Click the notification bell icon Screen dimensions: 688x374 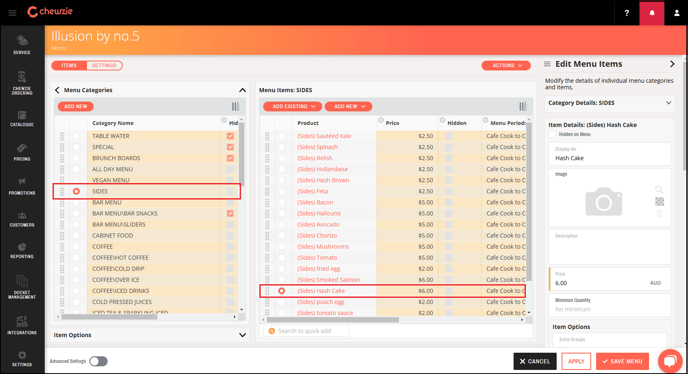[652, 13]
